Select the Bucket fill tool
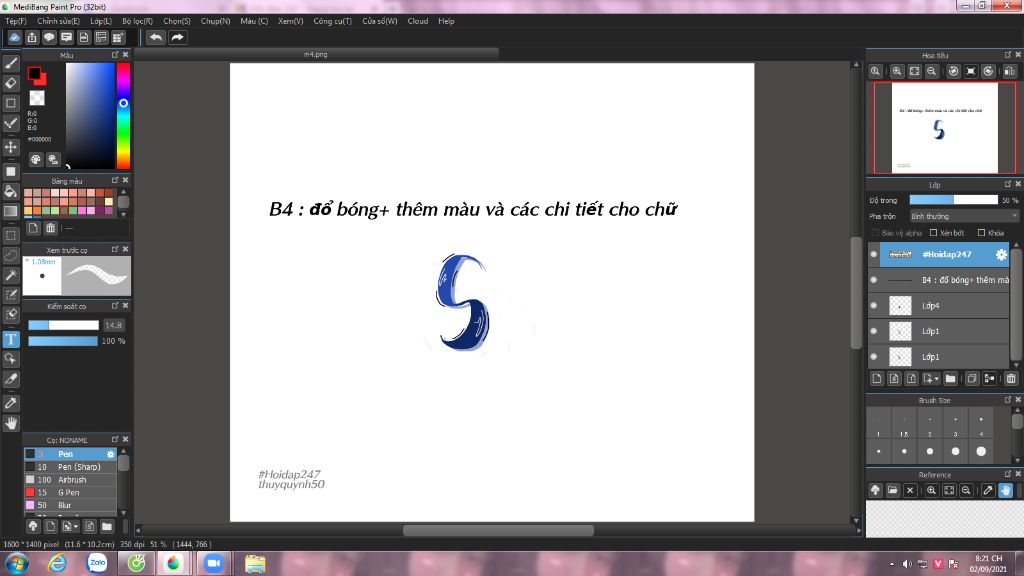 (x=11, y=191)
